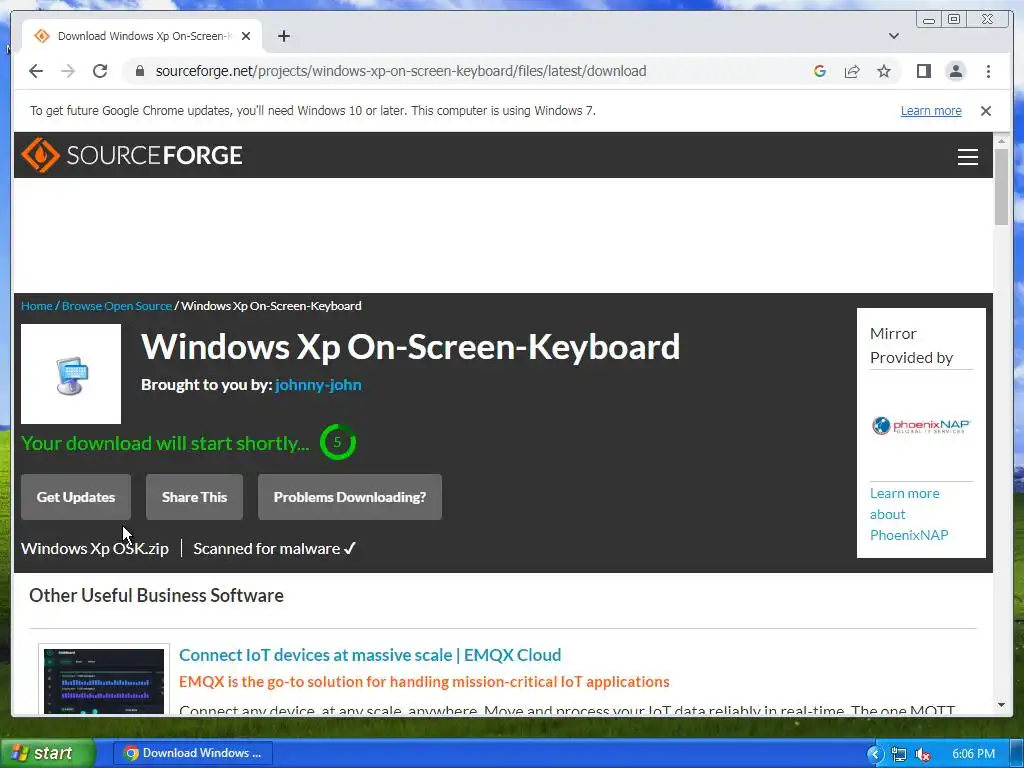Click the scrollbar up arrow
This screenshot has width=1024, height=768.
1001,140
